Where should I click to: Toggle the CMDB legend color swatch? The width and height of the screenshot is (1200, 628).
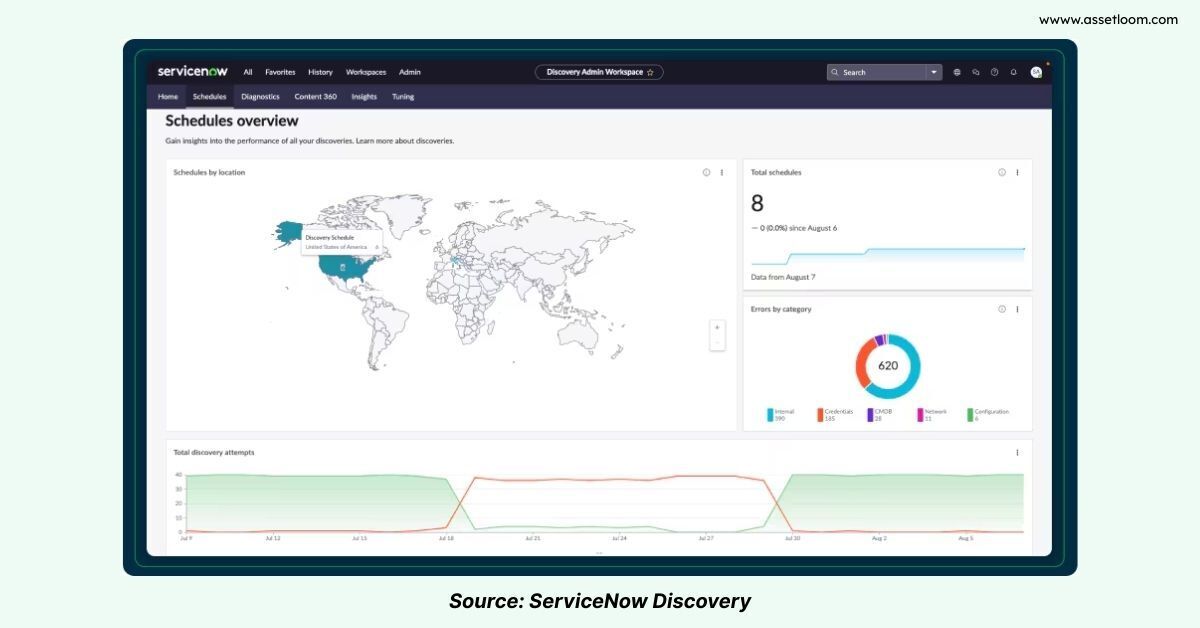(x=870, y=415)
